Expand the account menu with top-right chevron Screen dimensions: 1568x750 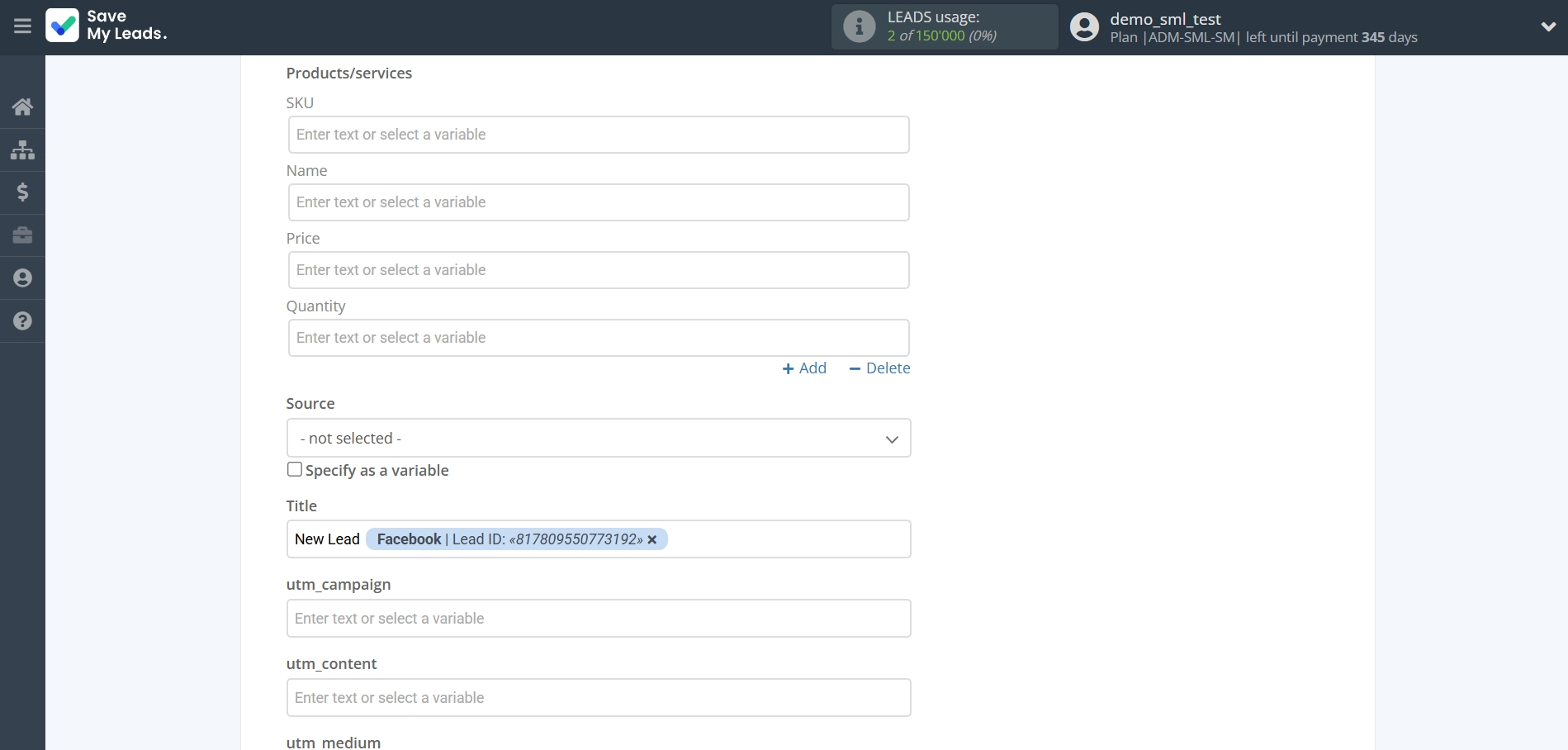1548,26
